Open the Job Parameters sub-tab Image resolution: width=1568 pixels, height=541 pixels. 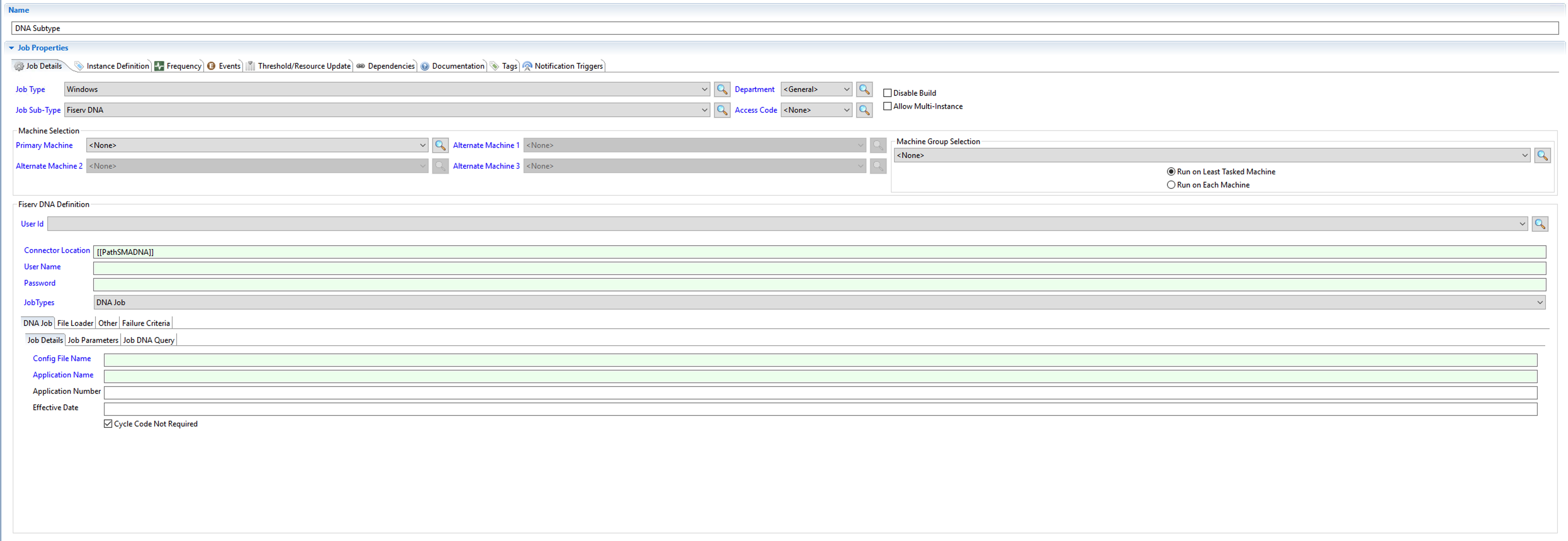point(92,341)
